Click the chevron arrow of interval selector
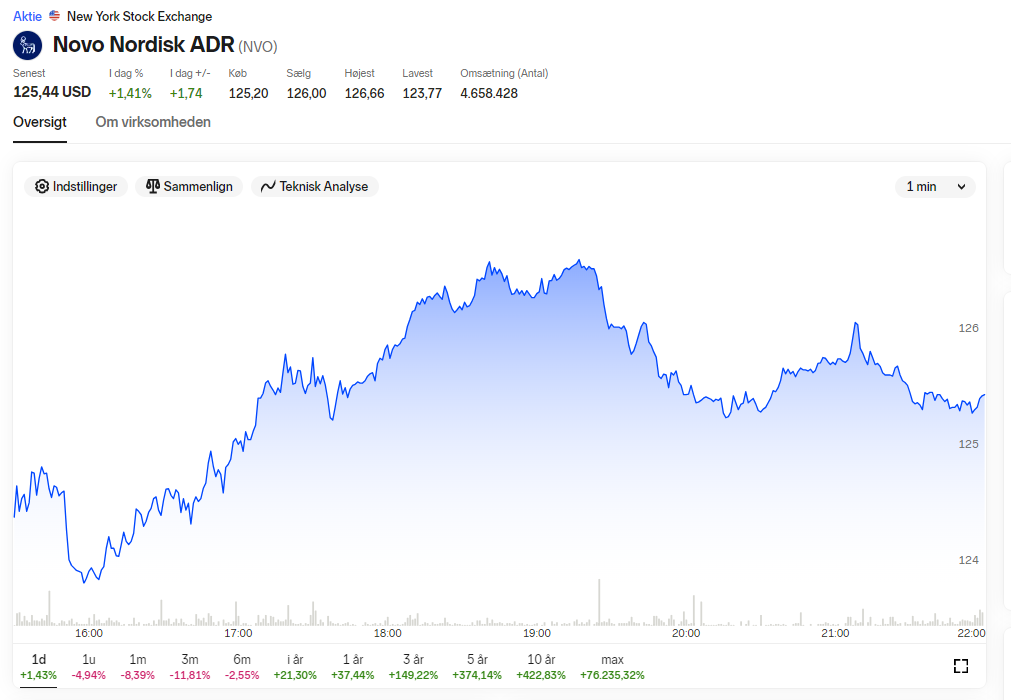 (961, 187)
